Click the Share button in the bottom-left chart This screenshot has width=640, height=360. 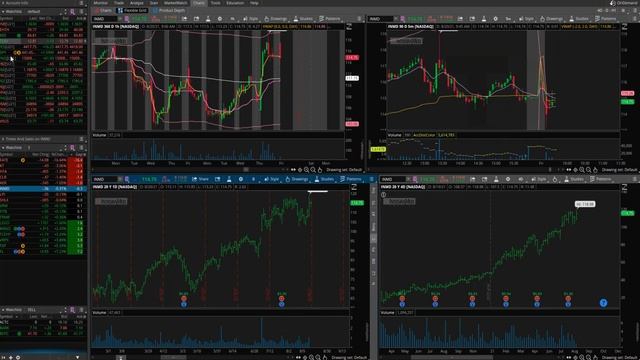(200, 179)
